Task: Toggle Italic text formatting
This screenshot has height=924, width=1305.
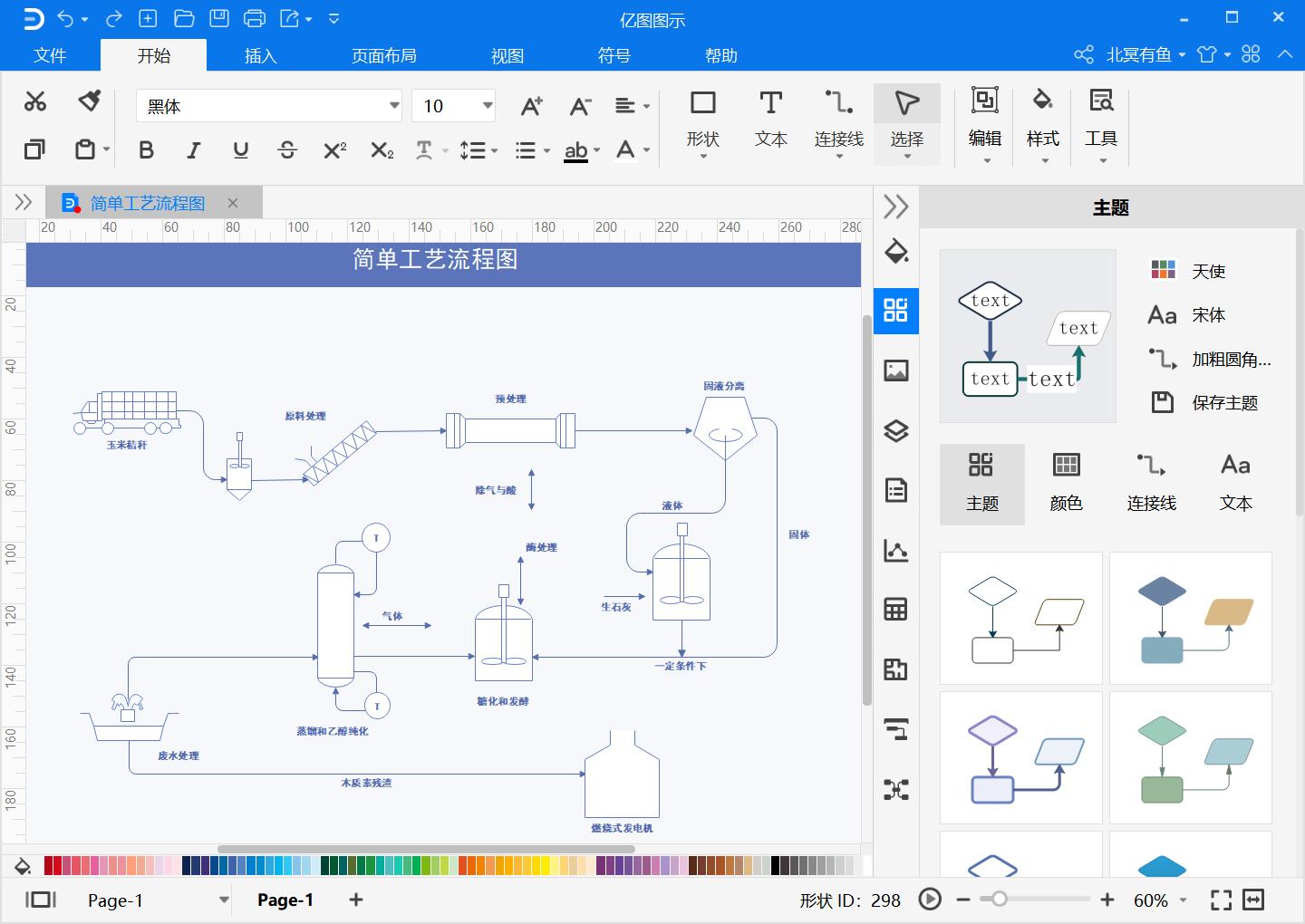Action: coord(193,150)
